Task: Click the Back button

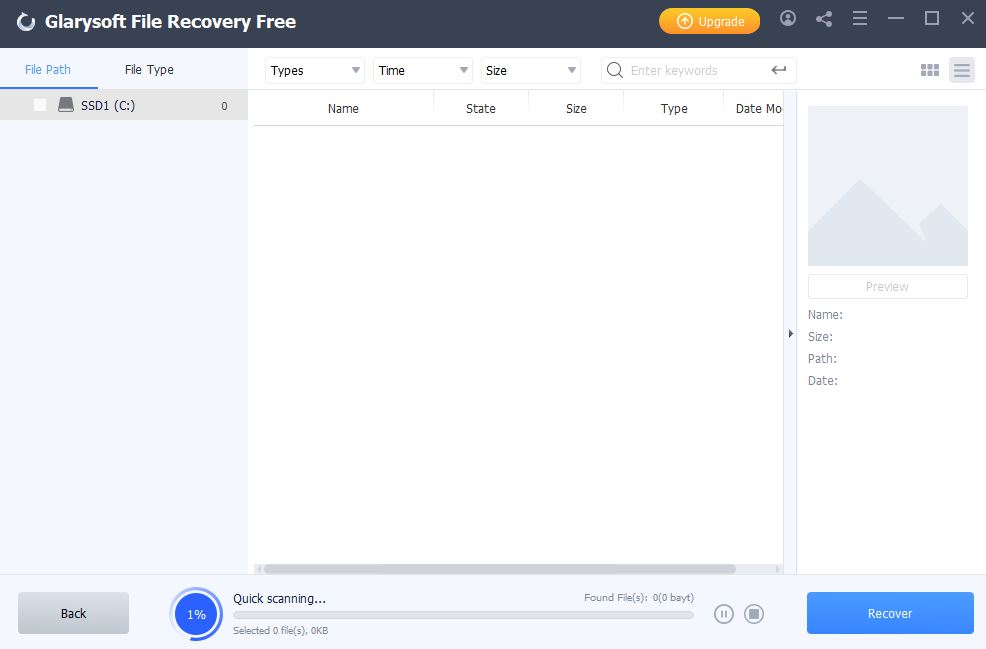Action: click(x=74, y=613)
